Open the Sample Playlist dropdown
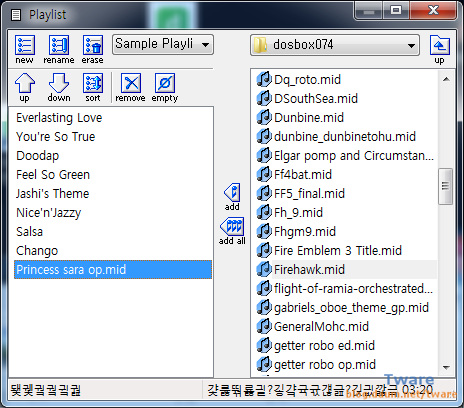Screen dimensions: 464x408 (163, 44)
